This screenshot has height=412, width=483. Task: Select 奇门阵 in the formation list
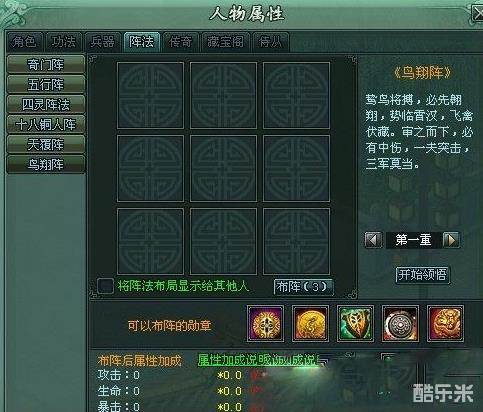tap(46, 64)
